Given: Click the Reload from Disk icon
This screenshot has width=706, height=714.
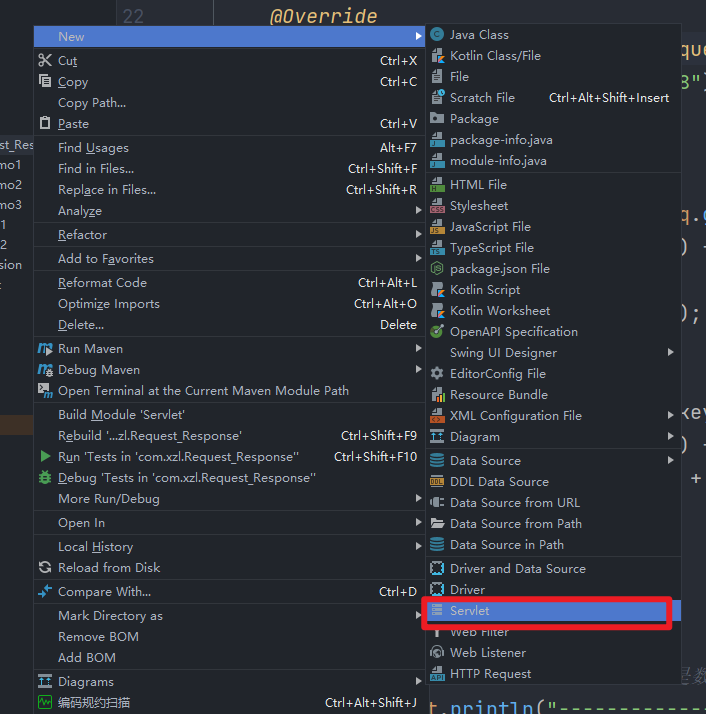Looking at the screenshot, I should (x=45, y=567).
